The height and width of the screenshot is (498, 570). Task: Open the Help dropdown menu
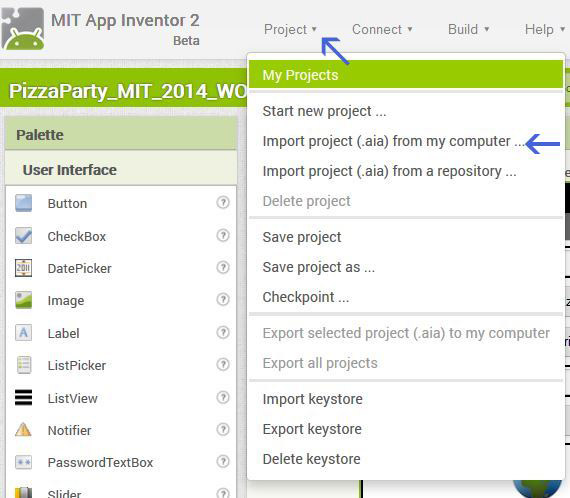545,29
